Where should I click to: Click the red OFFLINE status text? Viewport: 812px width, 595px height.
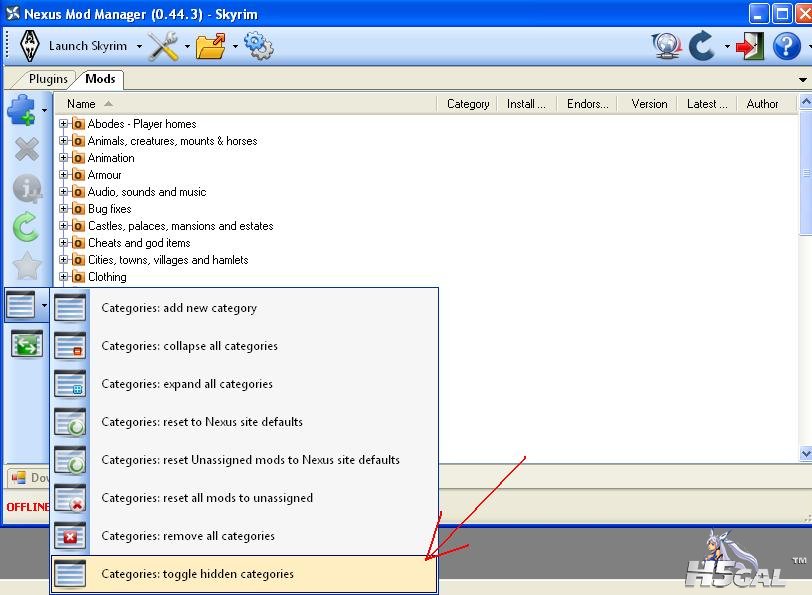pos(28,507)
